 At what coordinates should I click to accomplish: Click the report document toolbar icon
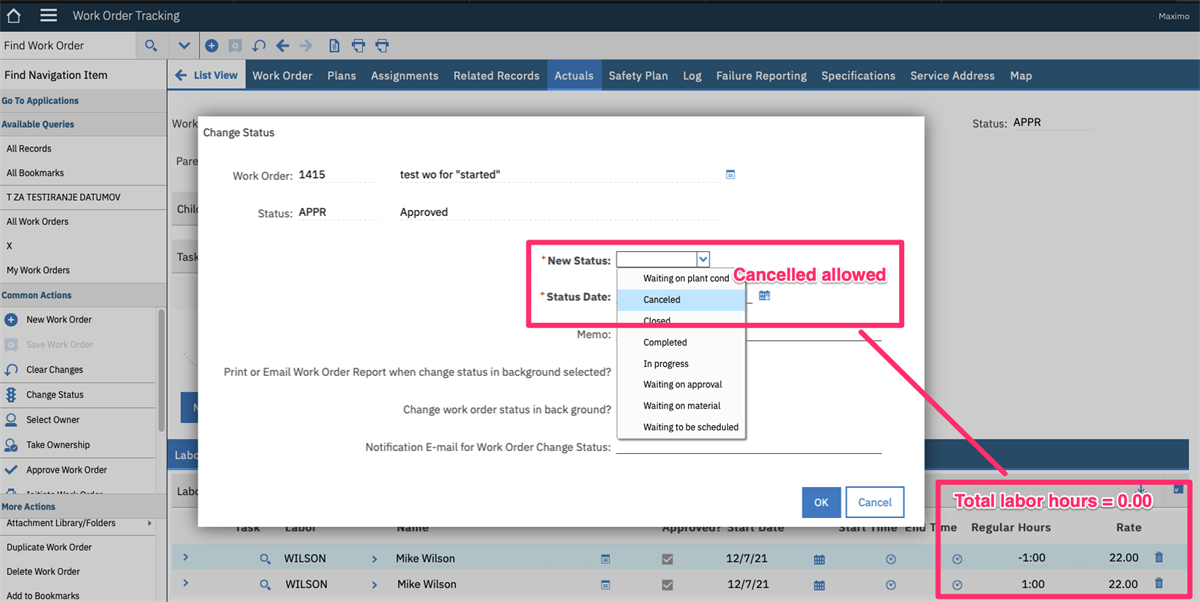point(334,46)
